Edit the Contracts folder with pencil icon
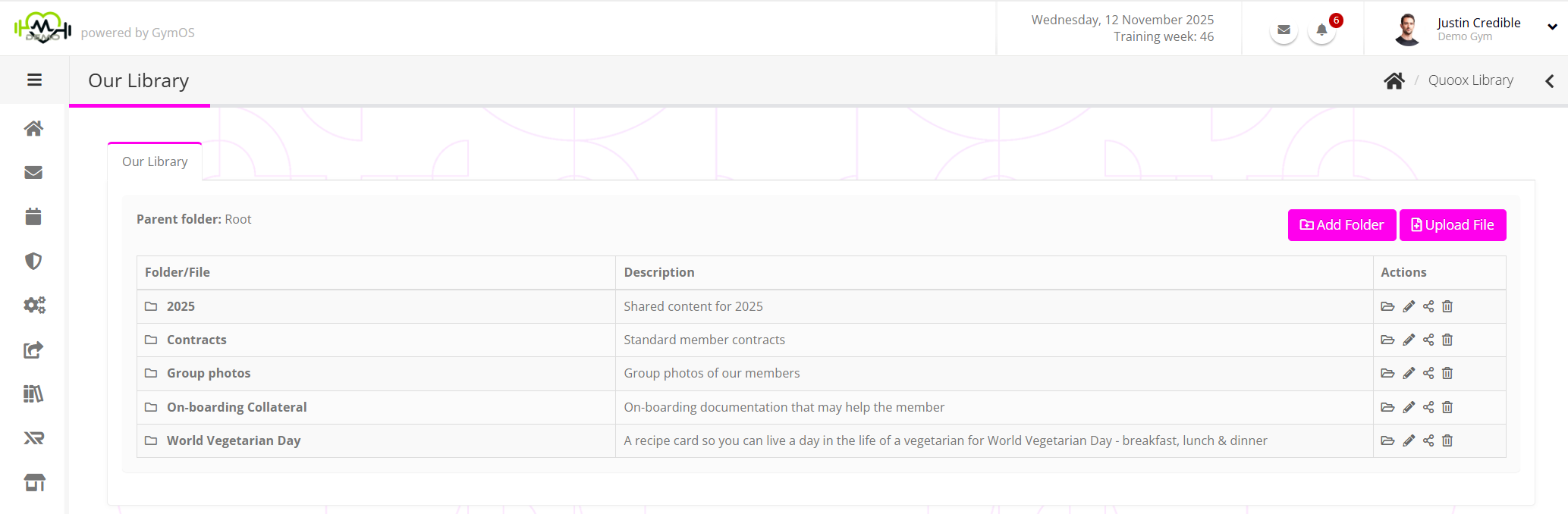The width and height of the screenshot is (1568, 514). click(1409, 340)
